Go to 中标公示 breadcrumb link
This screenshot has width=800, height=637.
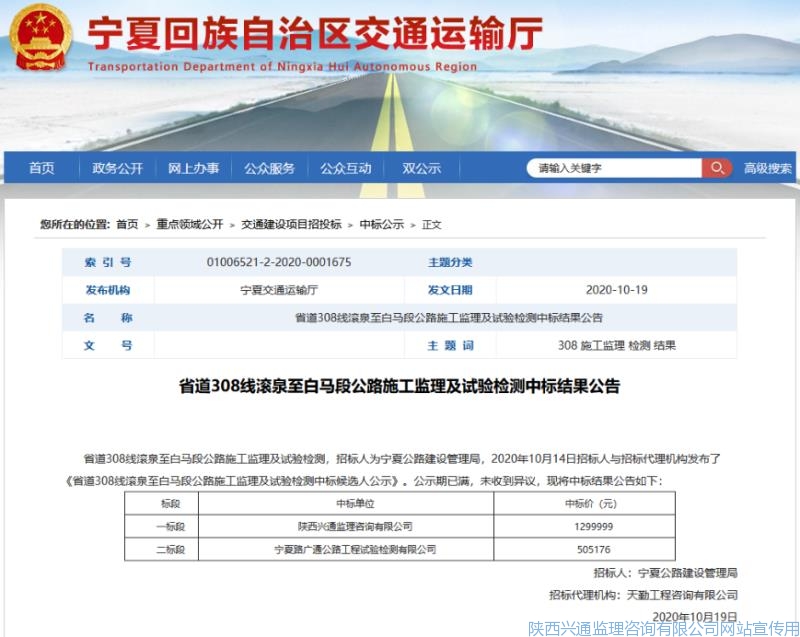coord(382,224)
